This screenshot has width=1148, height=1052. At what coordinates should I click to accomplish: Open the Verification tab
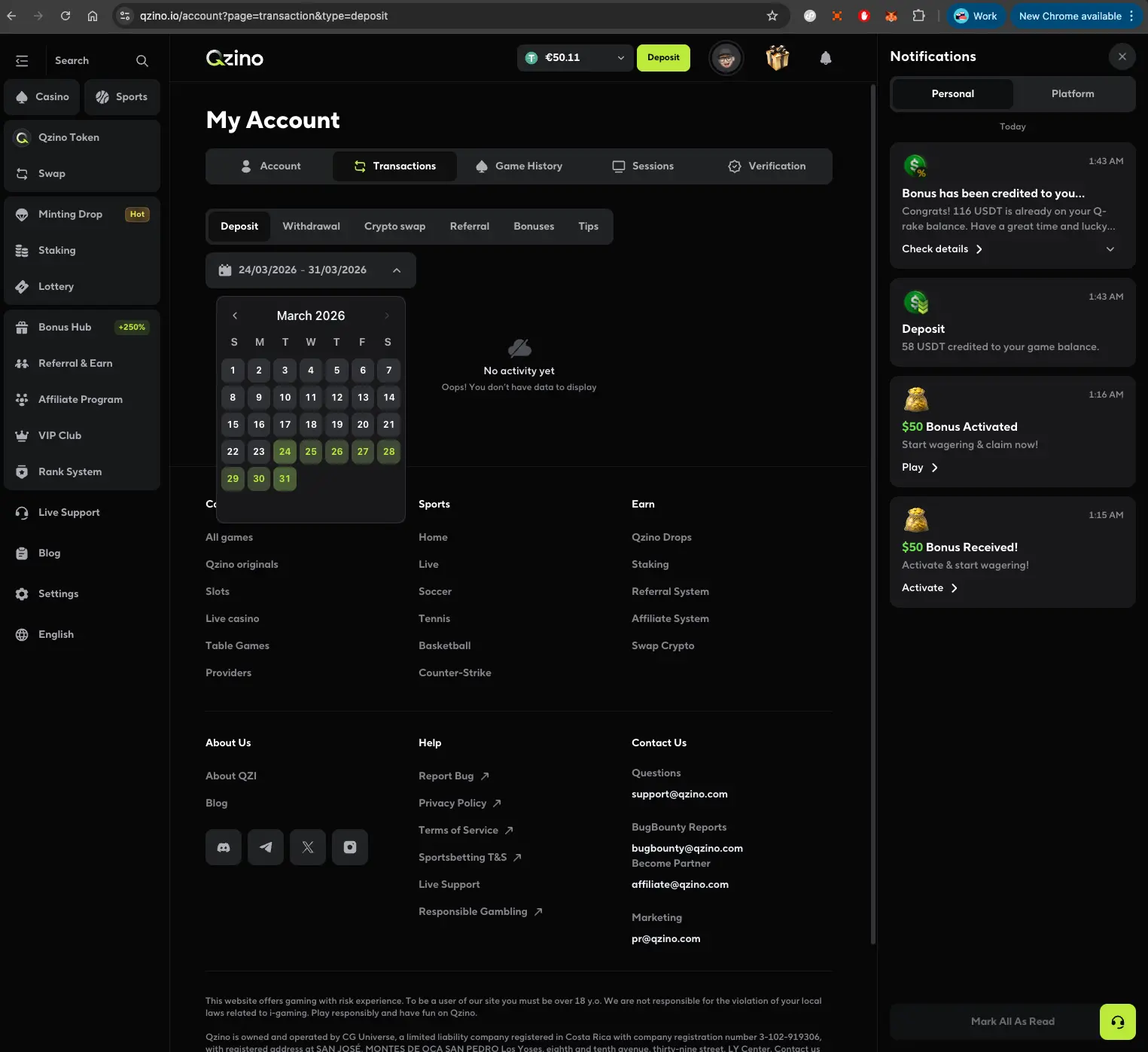click(767, 166)
